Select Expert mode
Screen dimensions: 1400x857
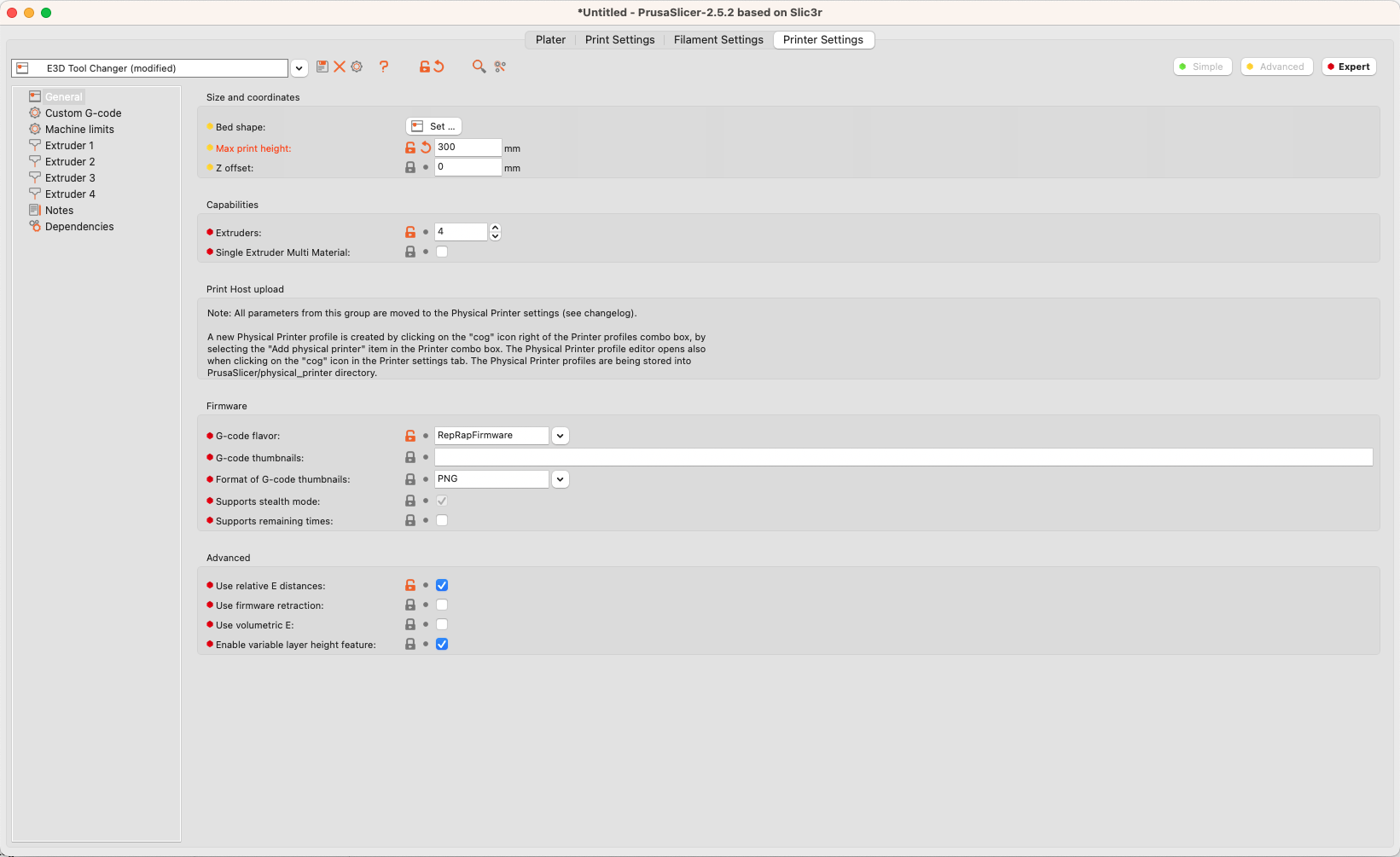(1349, 67)
